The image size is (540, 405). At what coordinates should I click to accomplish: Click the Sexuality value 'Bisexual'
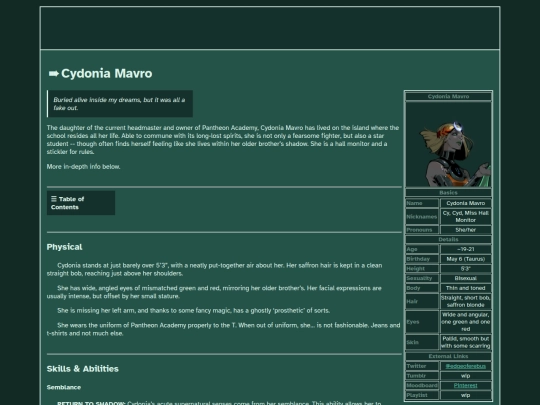[x=466, y=278]
